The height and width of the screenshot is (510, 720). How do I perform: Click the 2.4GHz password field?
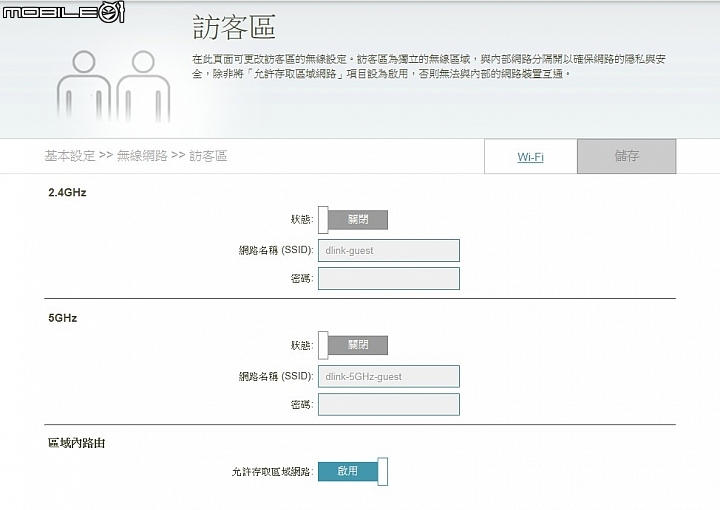389,279
